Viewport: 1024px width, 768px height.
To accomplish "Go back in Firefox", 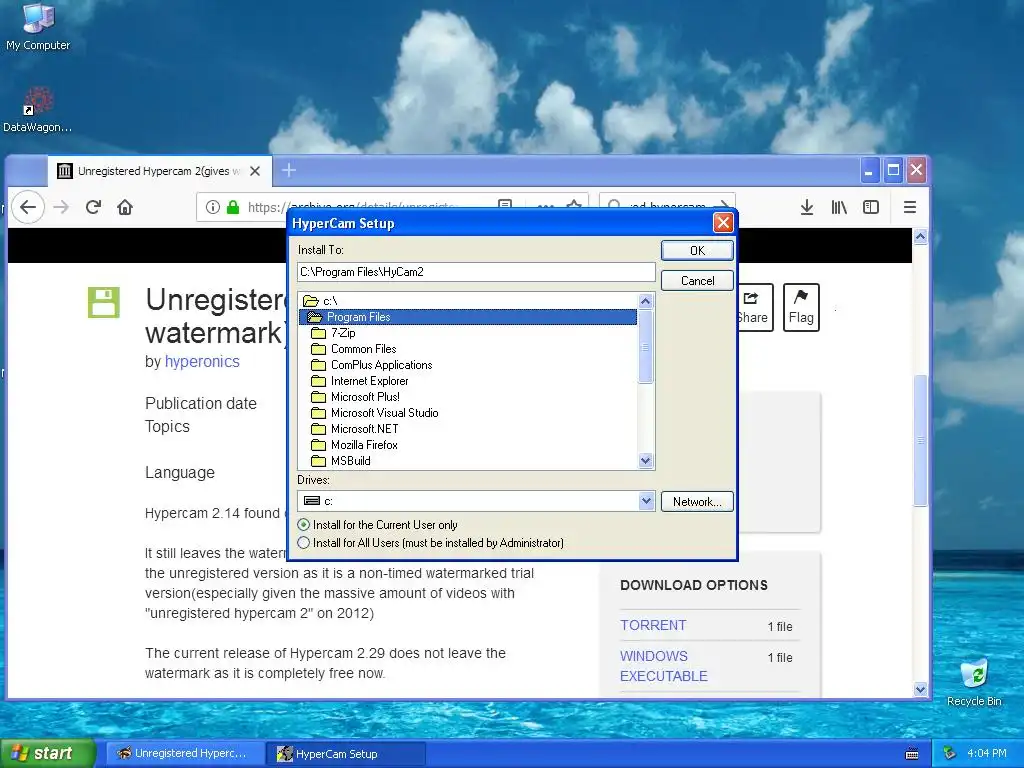I will click(27, 208).
